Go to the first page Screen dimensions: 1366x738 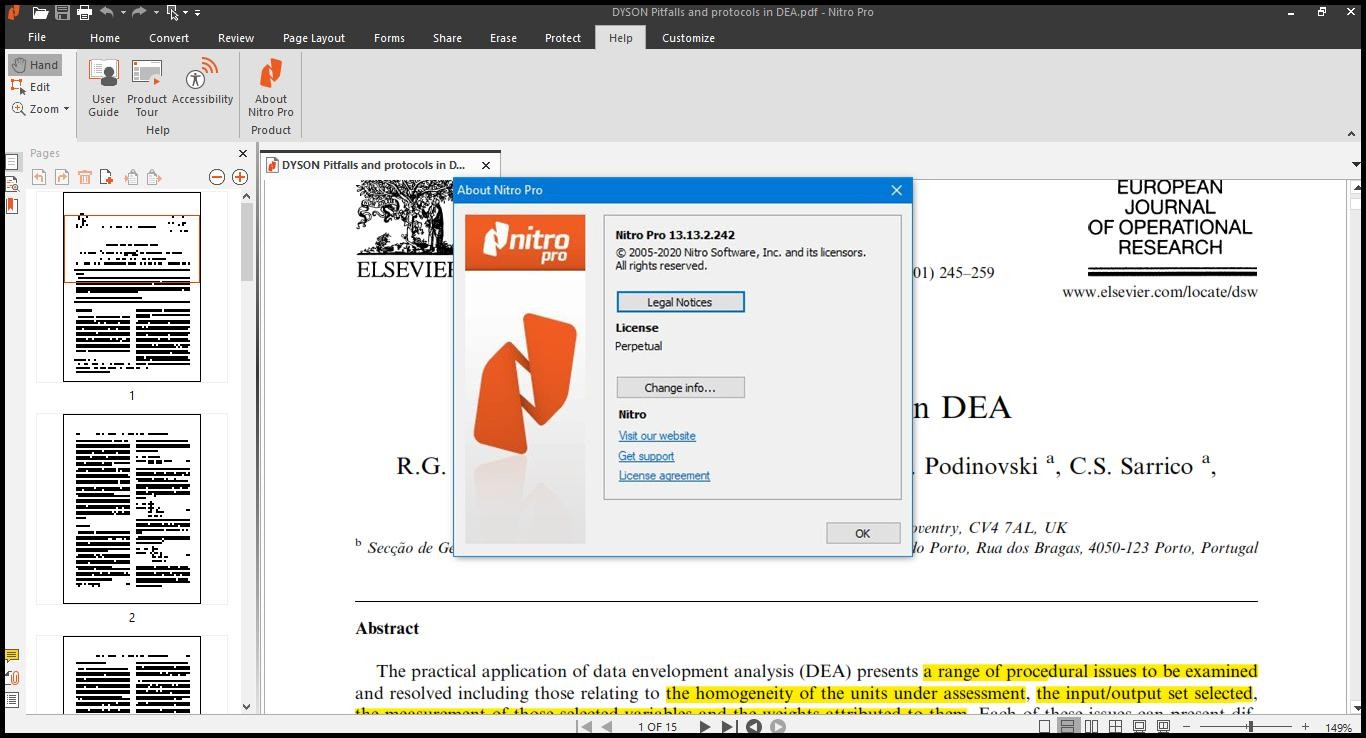(584, 727)
